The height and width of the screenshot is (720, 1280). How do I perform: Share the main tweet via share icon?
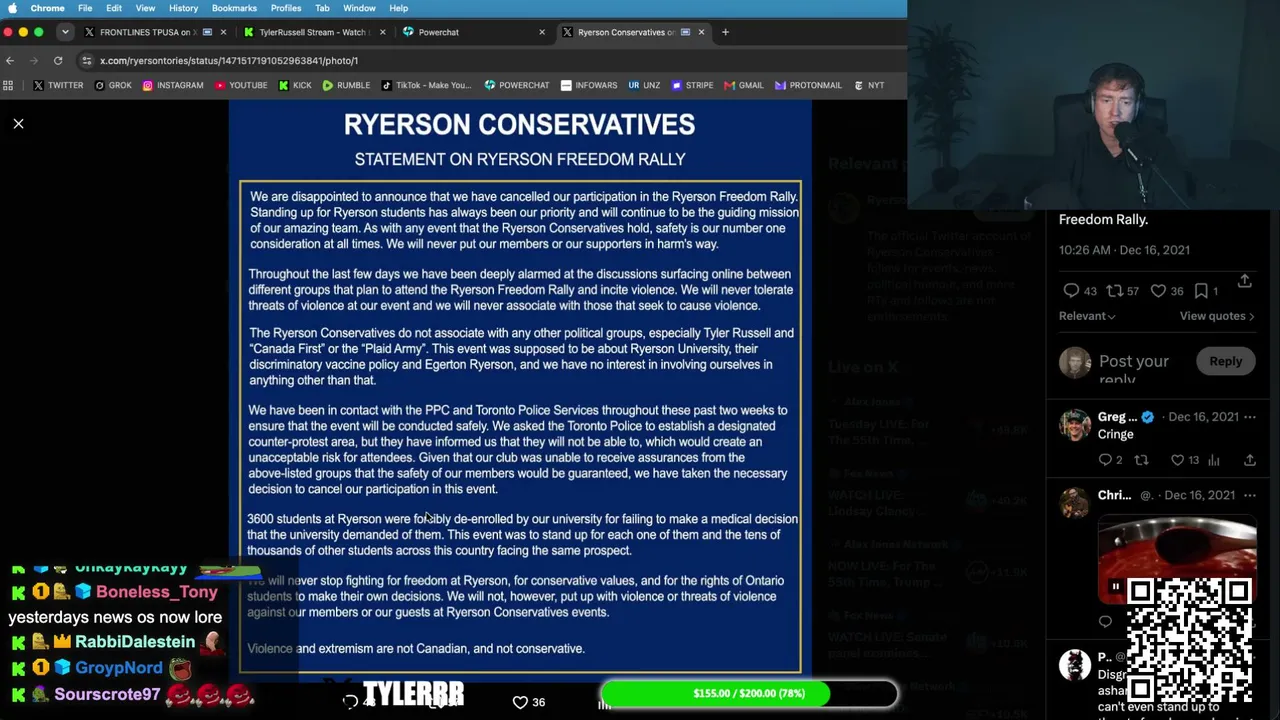tap(1244, 282)
